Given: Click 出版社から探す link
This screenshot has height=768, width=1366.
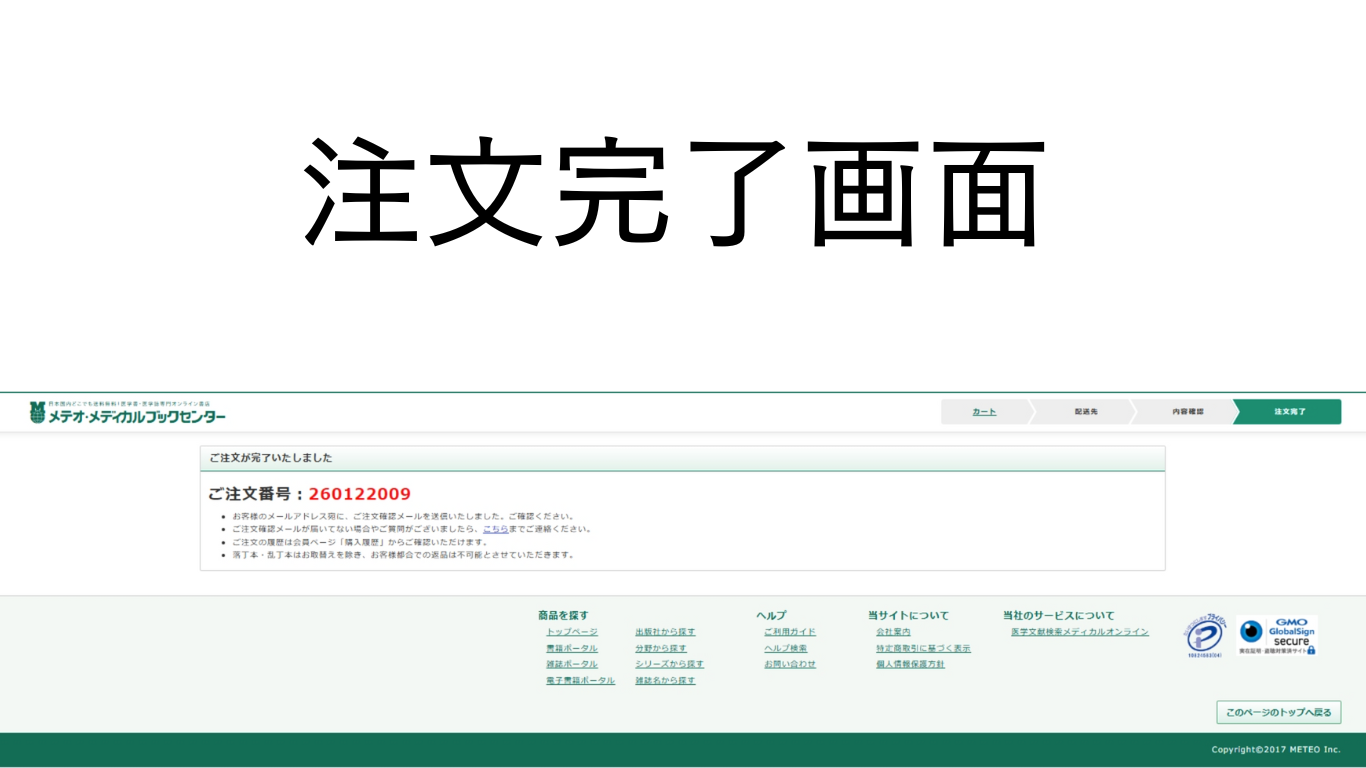Looking at the screenshot, I should coord(665,632).
